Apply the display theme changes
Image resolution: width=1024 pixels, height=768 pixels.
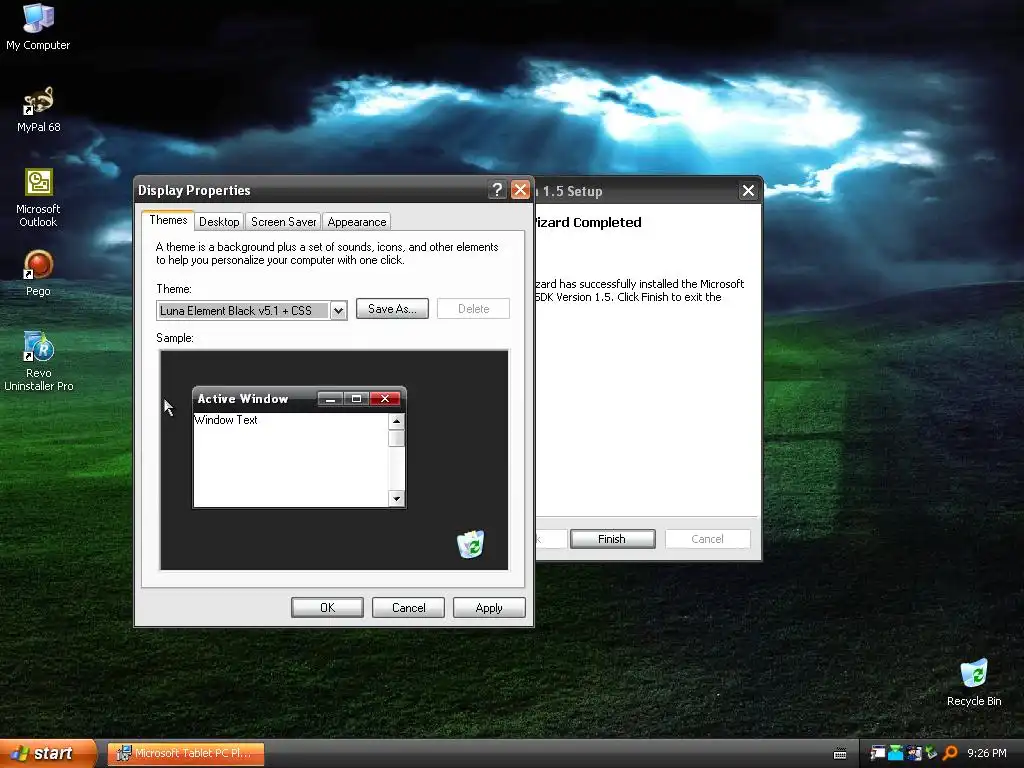[x=489, y=607]
